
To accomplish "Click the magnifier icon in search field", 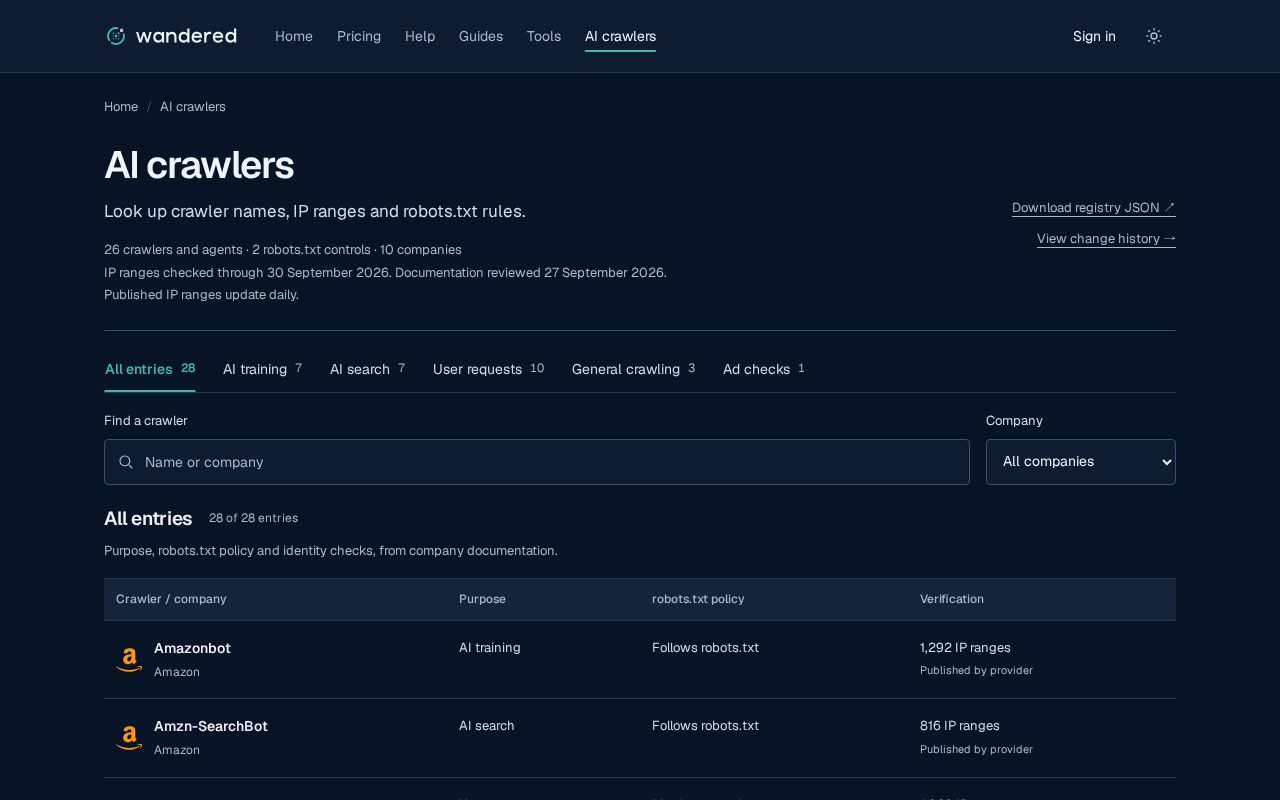I will pos(126,462).
